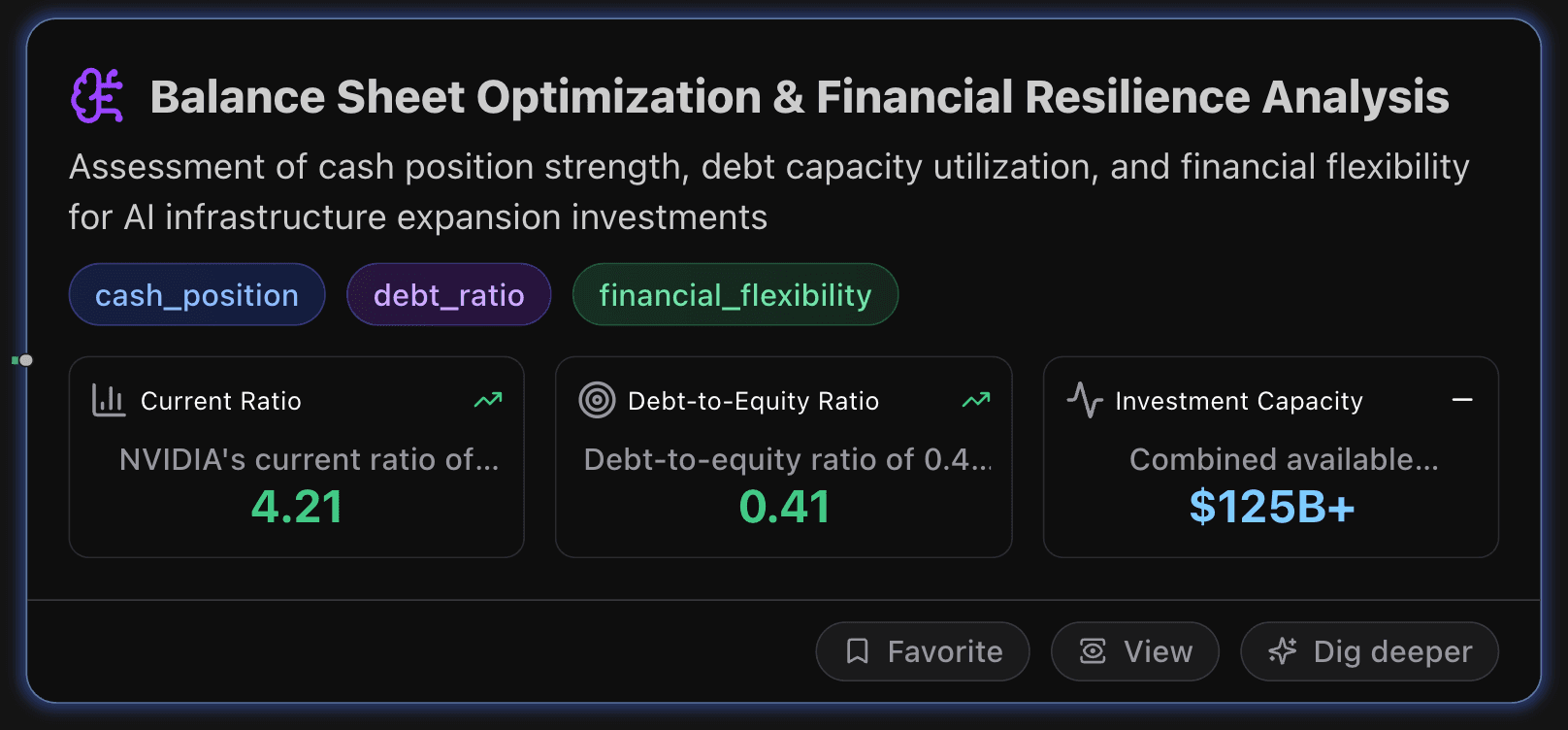Click the minus indicator on Investment Capacity
This screenshot has width=1568, height=730.
(x=1462, y=400)
